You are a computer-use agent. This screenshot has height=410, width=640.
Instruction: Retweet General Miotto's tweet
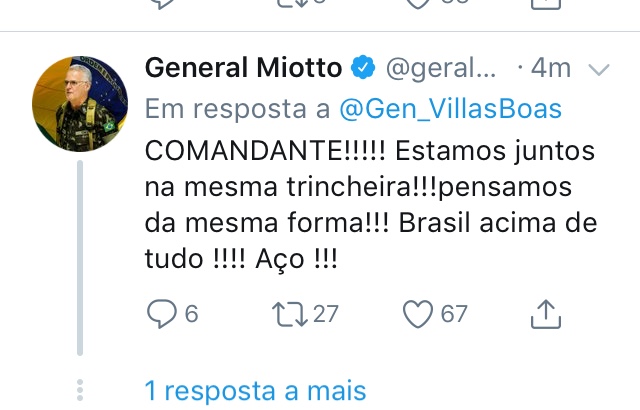point(290,314)
